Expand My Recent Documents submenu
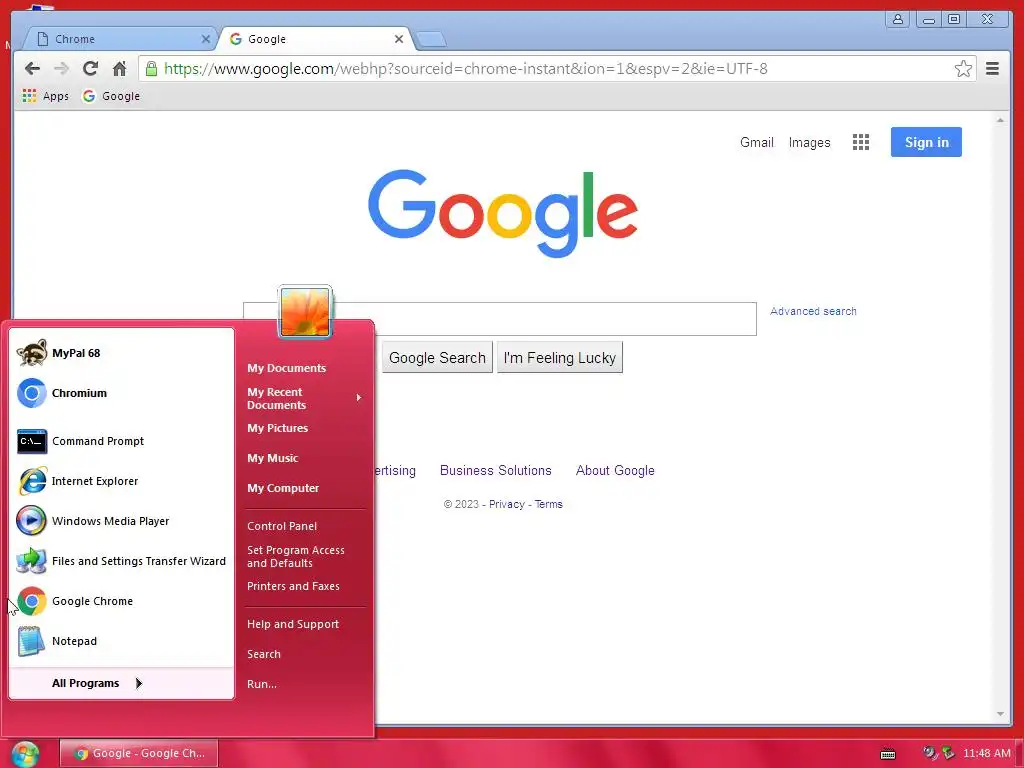The image size is (1024, 768). tap(304, 398)
